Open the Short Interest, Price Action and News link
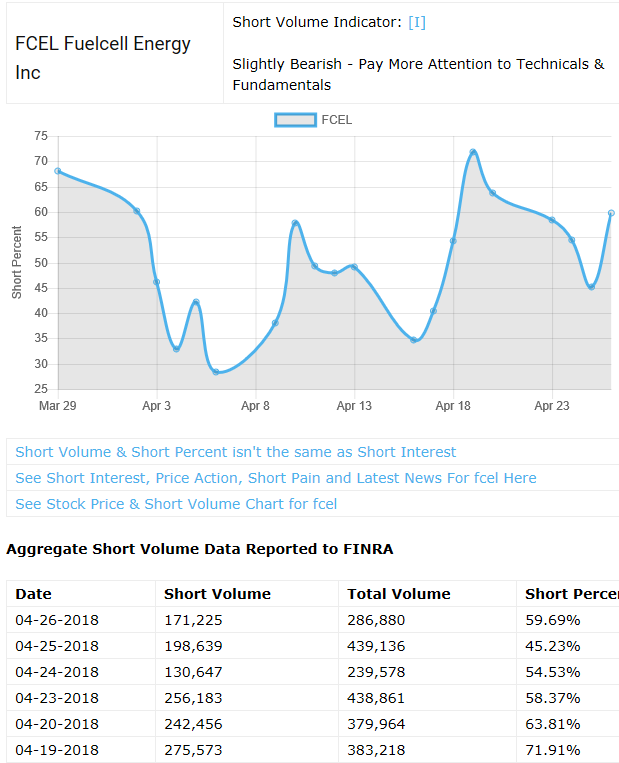This screenshot has height=763, width=619. [276, 478]
